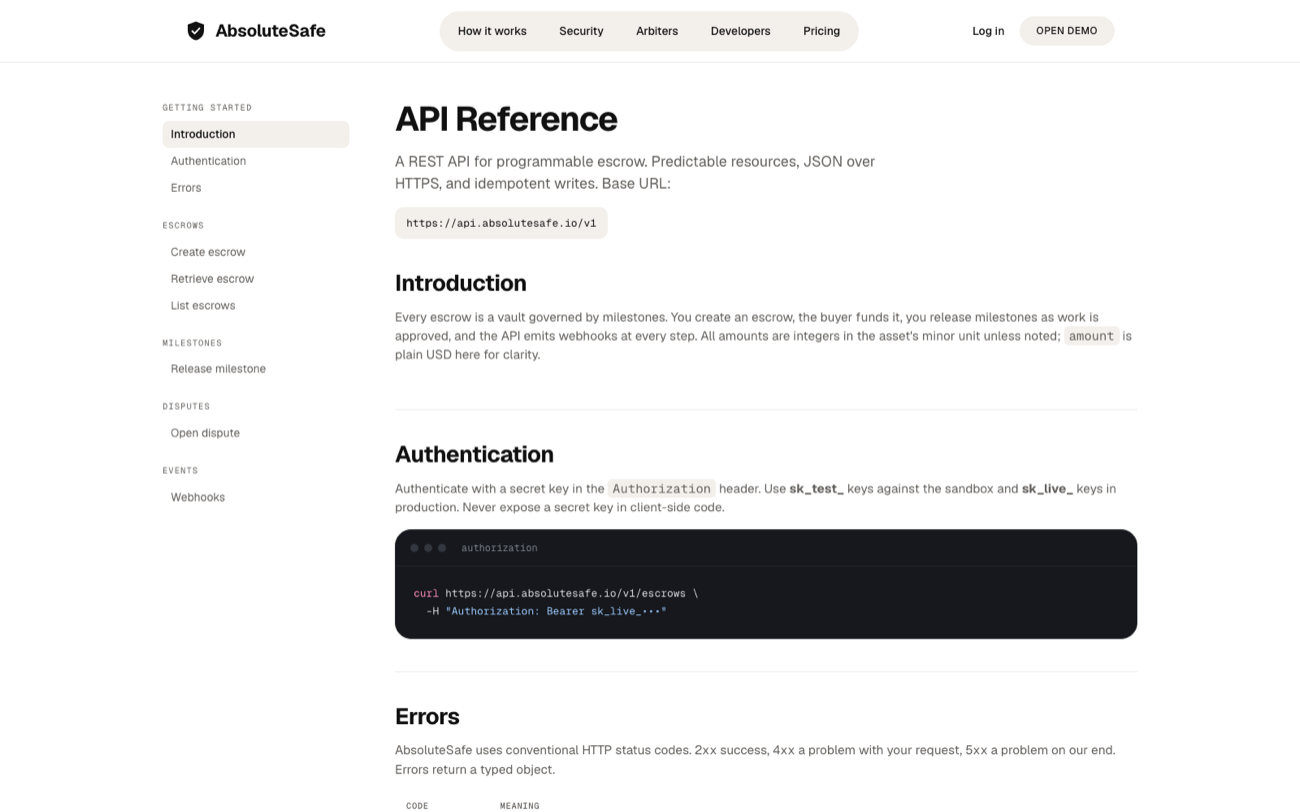Select Introduction in the sidebar
The image size is (1300, 812).
point(256,134)
